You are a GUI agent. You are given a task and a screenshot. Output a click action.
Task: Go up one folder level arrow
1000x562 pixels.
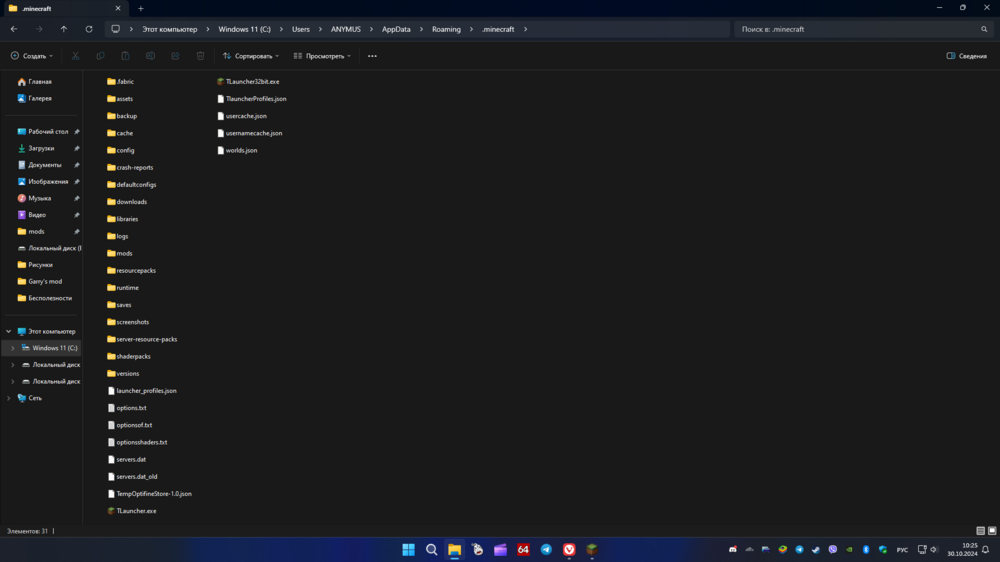click(x=64, y=29)
